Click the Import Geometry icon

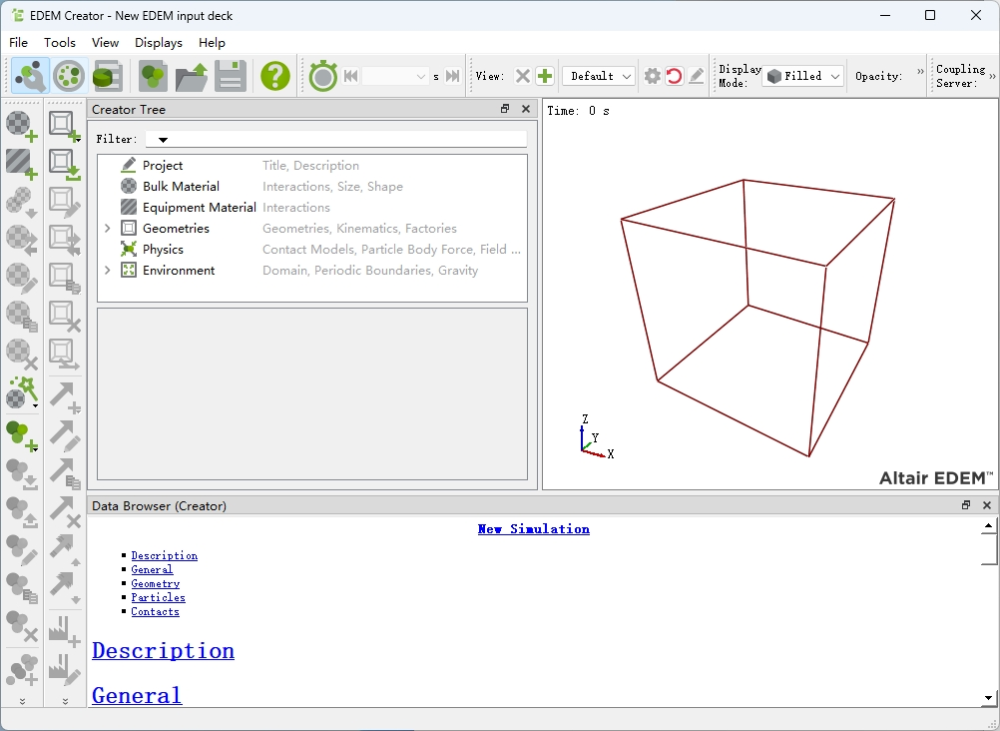coord(65,163)
